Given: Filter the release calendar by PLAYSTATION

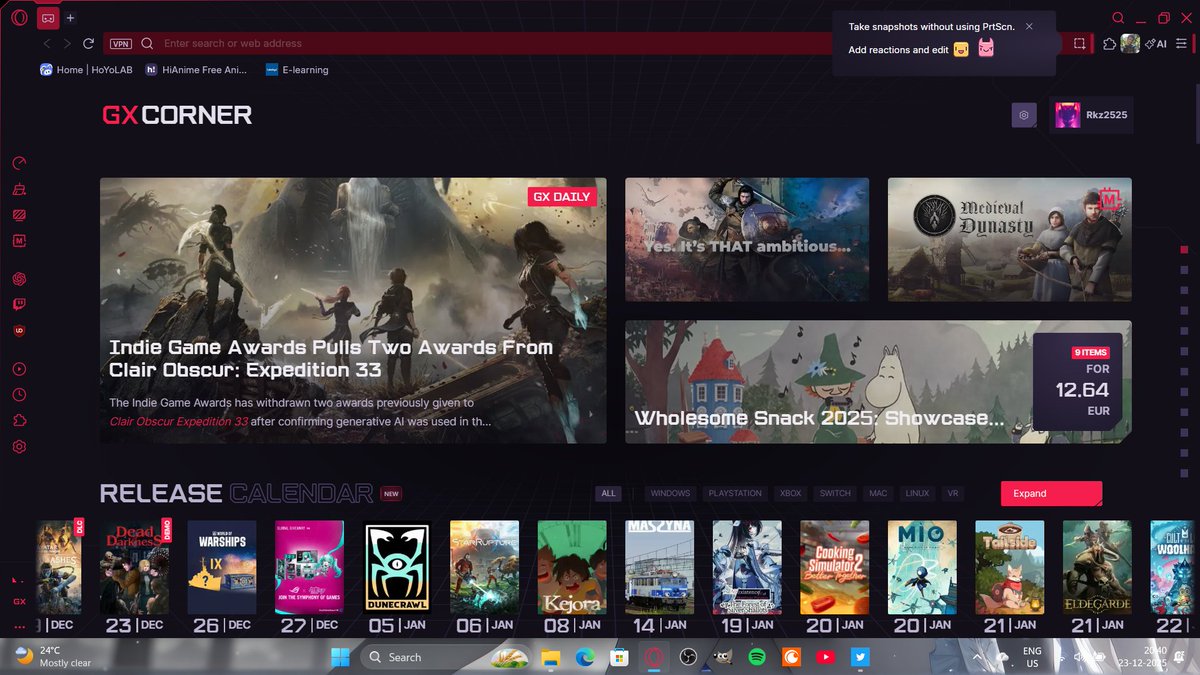Looking at the screenshot, I should point(735,493).
